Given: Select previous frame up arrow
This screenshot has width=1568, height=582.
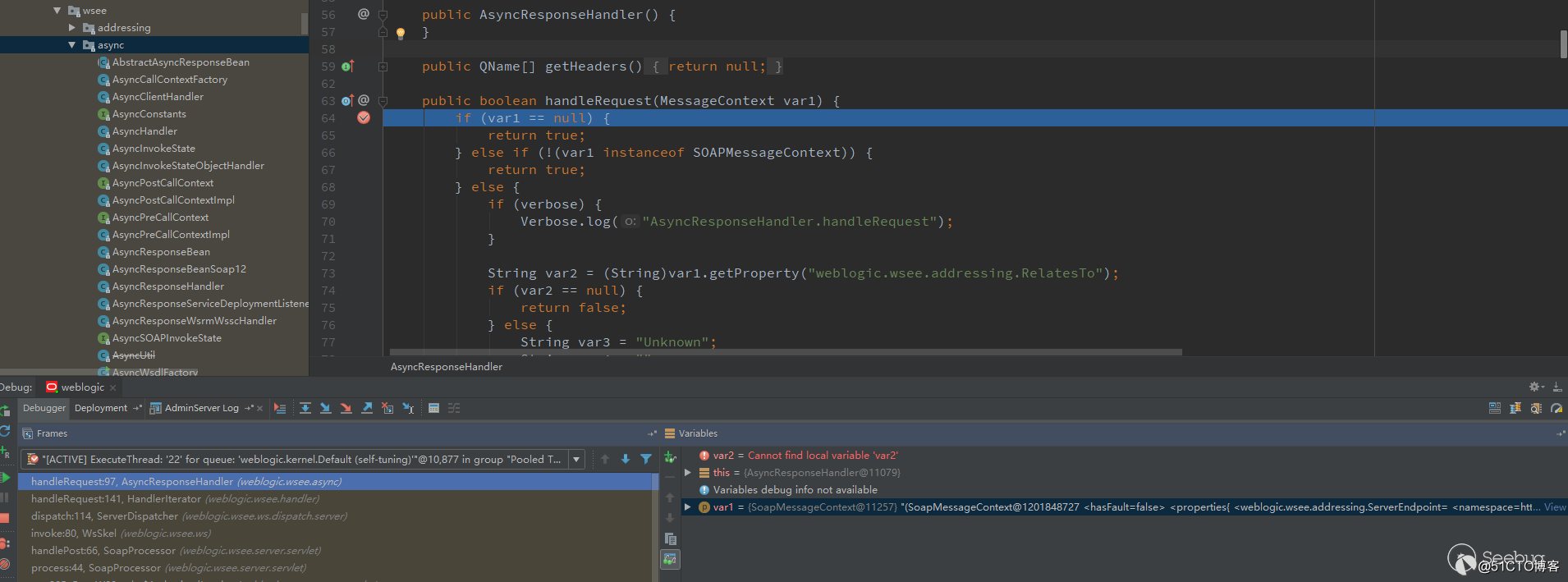Looking at the screenshot, I should coord(605,459).
